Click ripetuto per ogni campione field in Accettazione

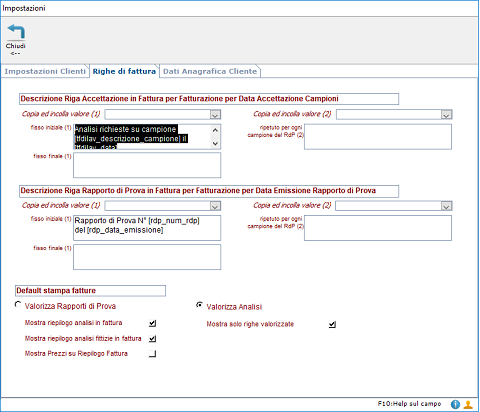coord(378,137)
